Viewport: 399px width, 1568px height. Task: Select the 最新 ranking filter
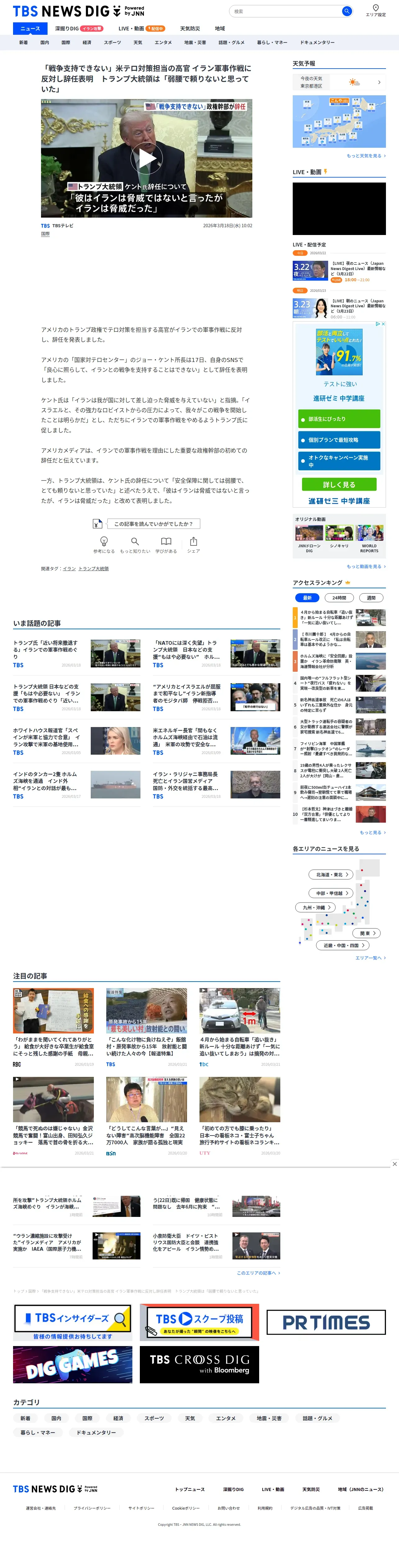click(308, 598)
